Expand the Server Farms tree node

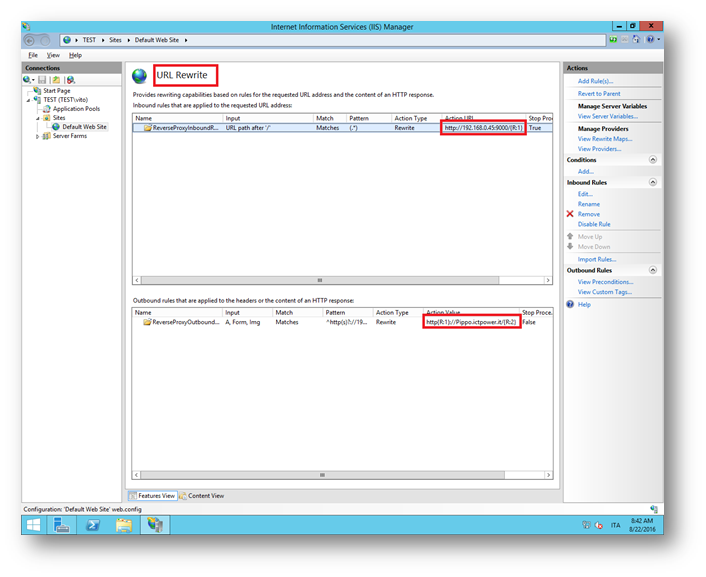click(x=38, y=136)
